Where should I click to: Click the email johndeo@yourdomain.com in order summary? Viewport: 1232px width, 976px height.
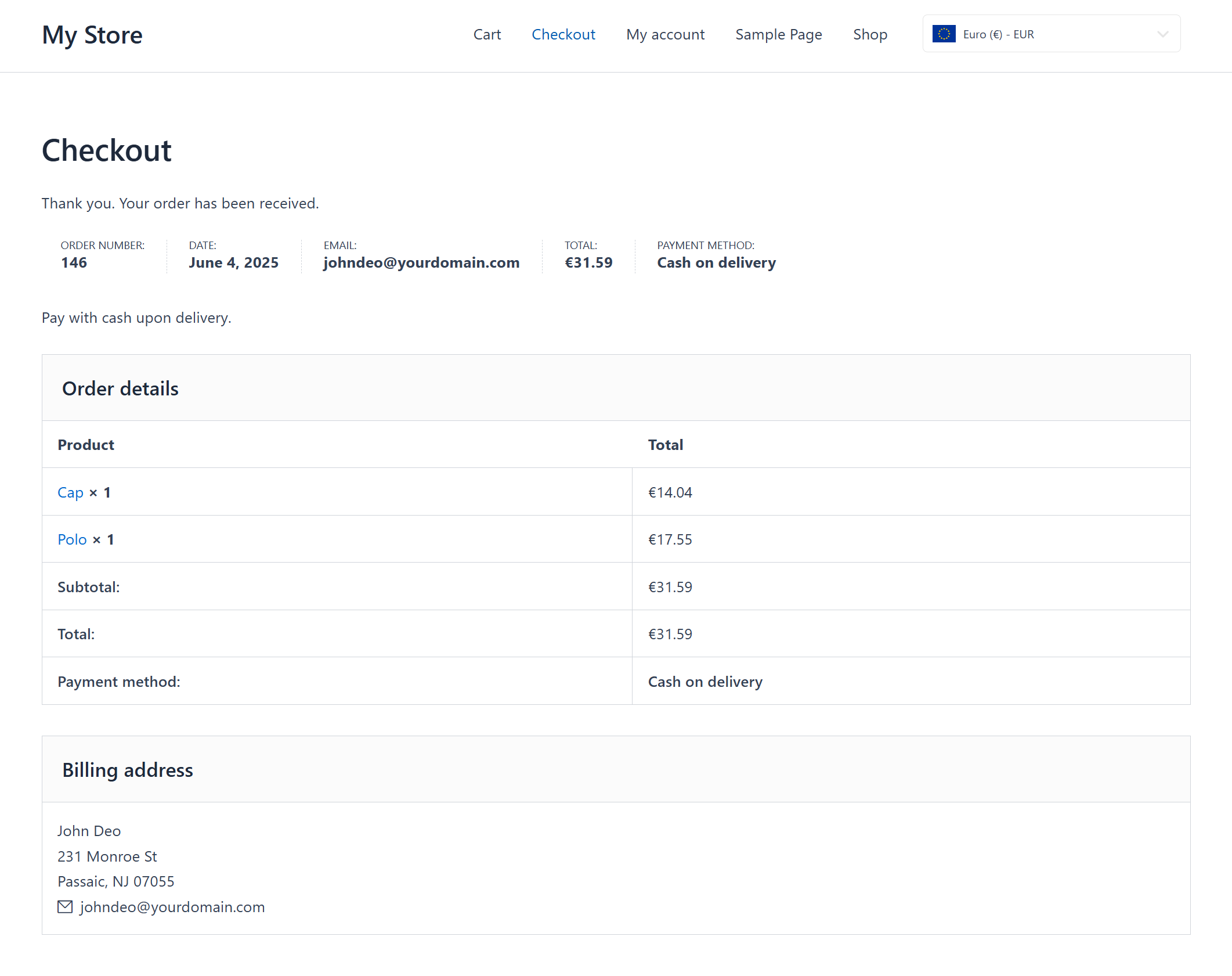[421, 262]
